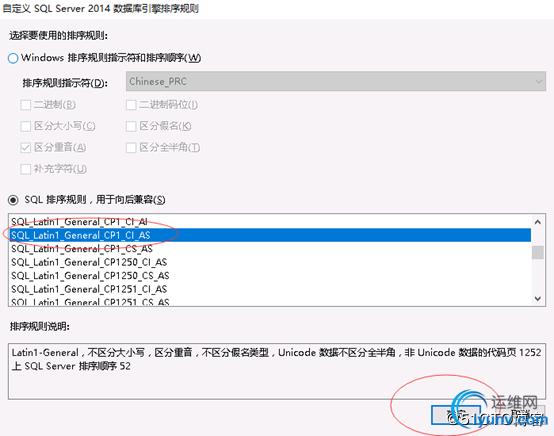Toggle the 二进制(B) checkbox
The image size is (554, 436).
(26, 105)
